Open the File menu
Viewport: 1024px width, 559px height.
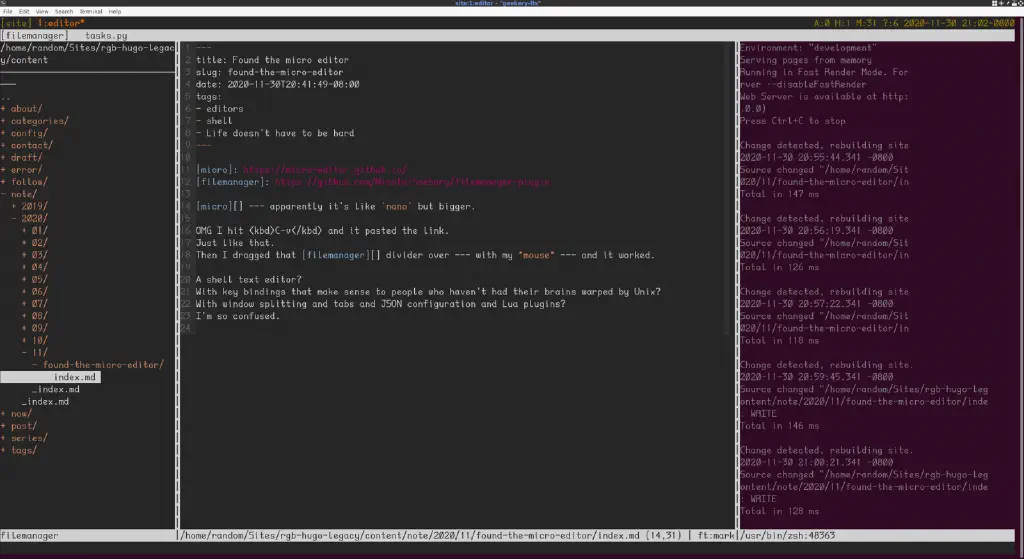coord(8,11)
